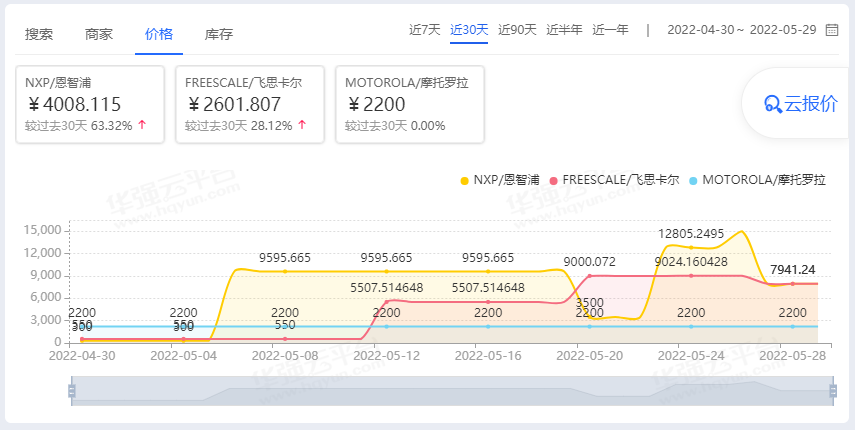Click the yellow NXP legend dot

[x=465, y=180]
